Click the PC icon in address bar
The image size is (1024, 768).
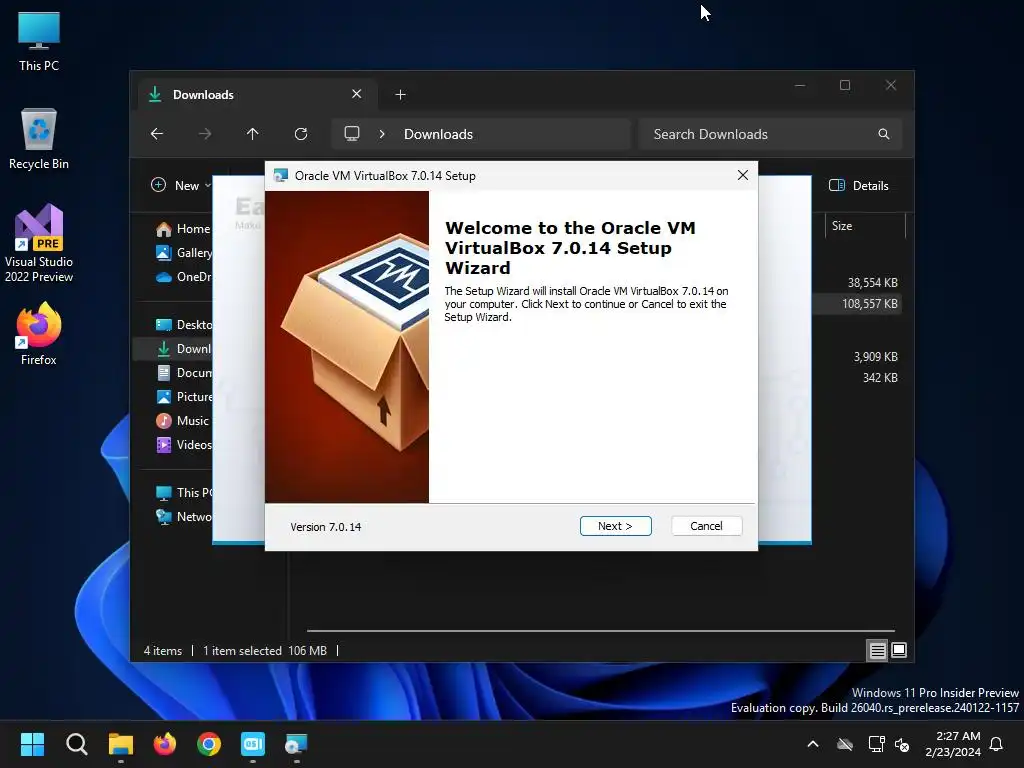(352, 134)
